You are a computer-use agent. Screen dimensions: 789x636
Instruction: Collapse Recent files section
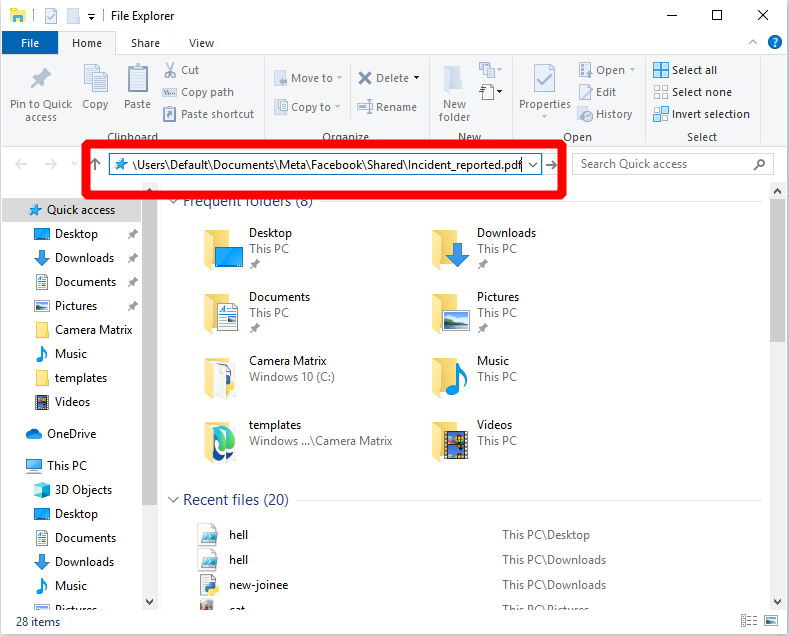point(173,500)
